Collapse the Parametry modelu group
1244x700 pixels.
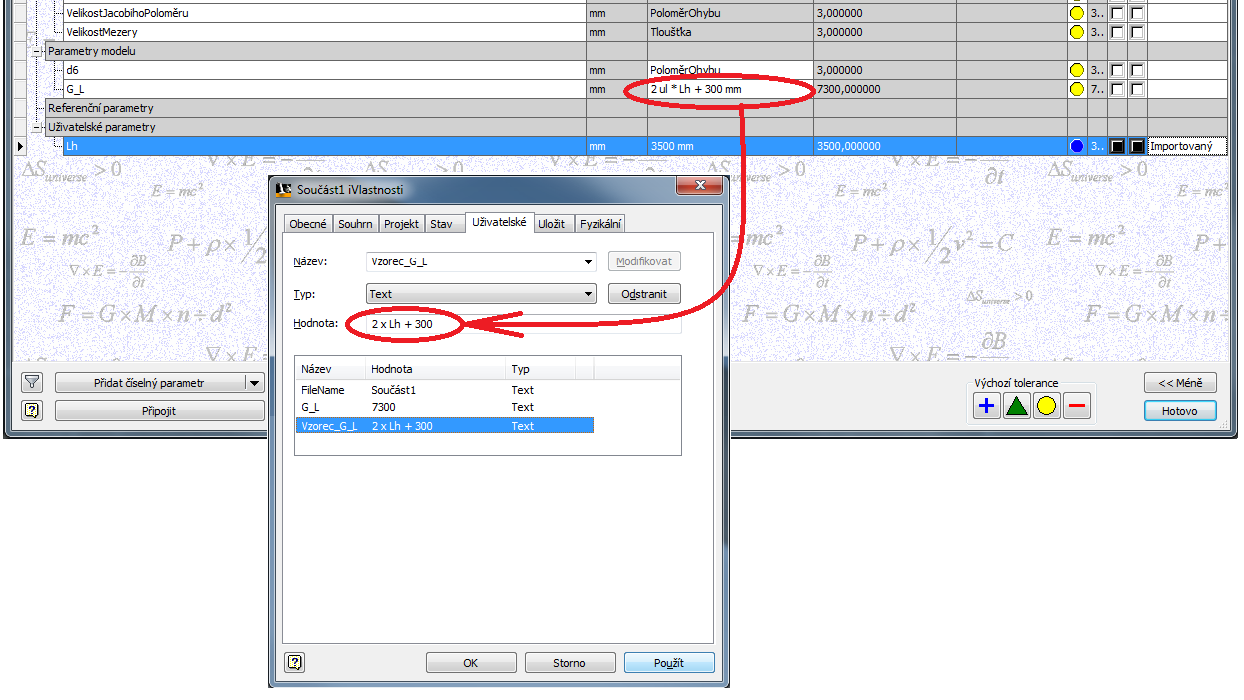click(38, 51)
